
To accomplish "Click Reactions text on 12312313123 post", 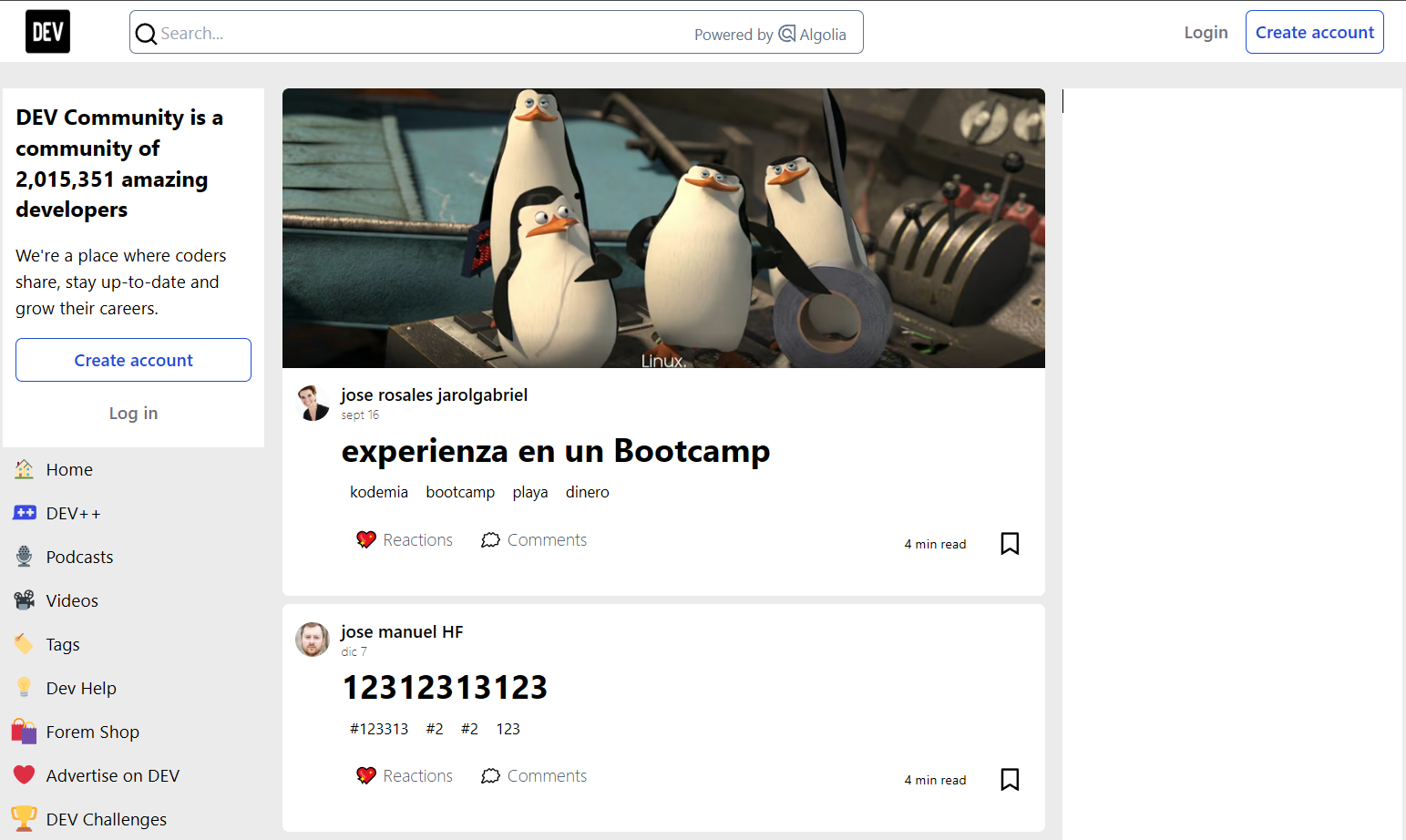I will coord(417,775).
